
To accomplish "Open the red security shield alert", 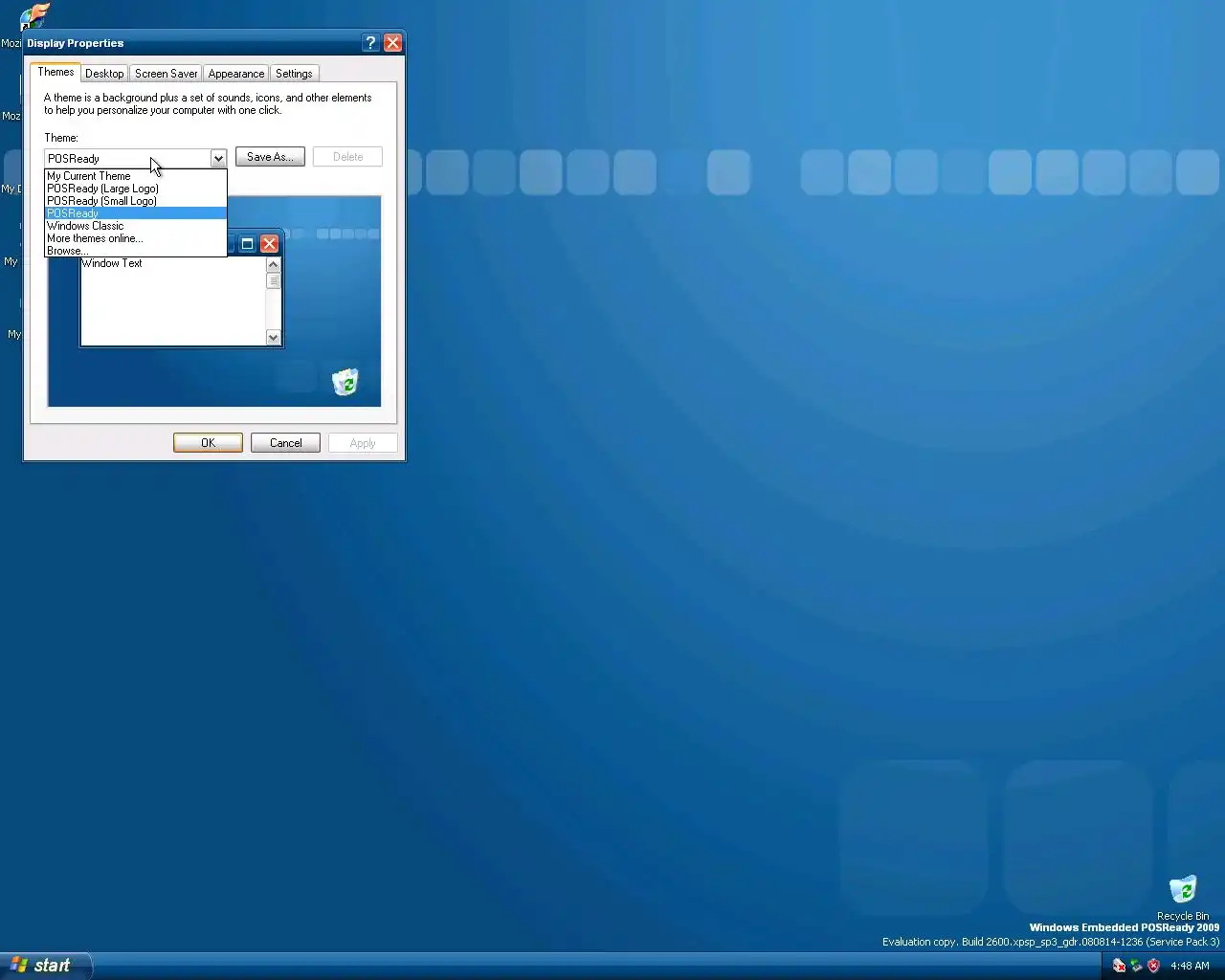I will pyautogui.click(x=1153, y=966).
